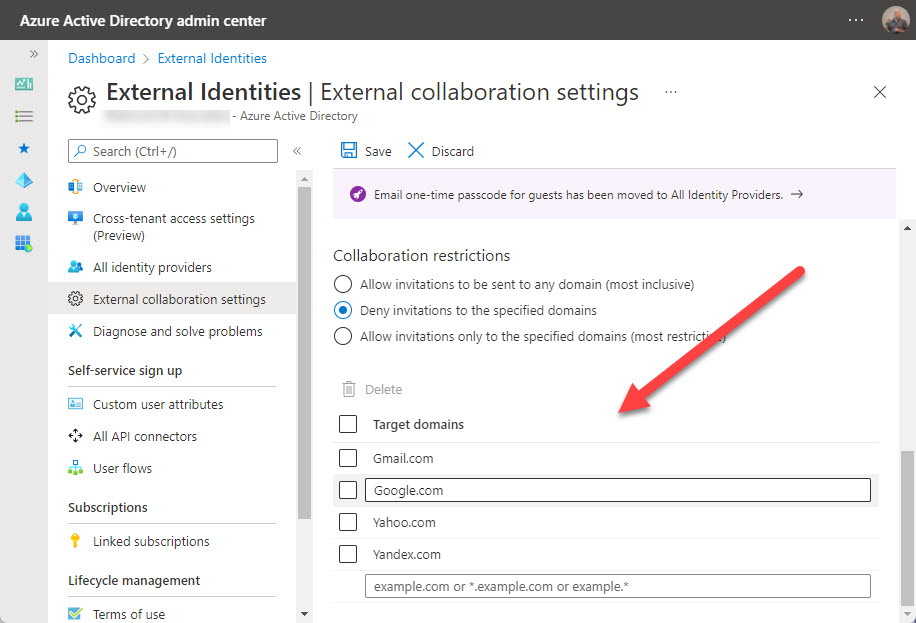Click Diagnose and solve problems icon
The width and height of the screenshot is (916, 623).
pos(75,331)
